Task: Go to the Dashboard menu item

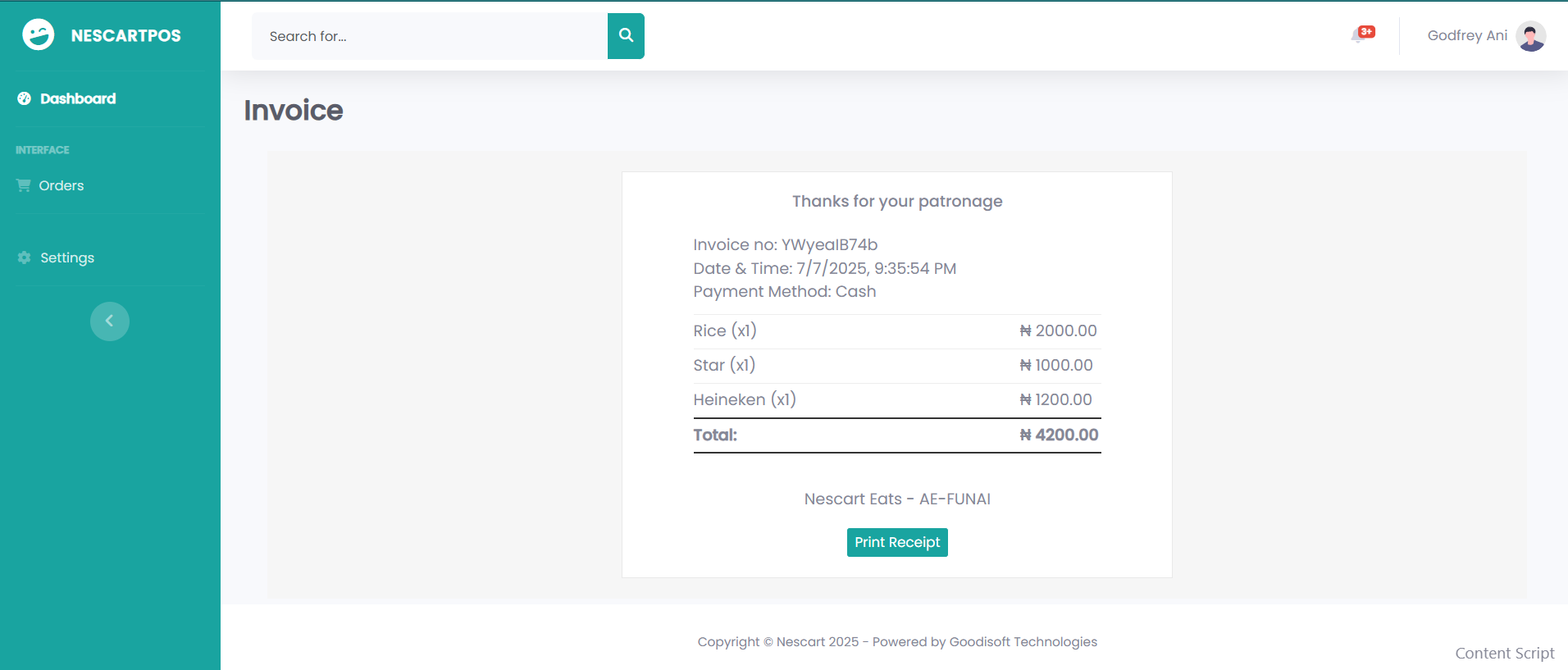Action: [78, 98]
